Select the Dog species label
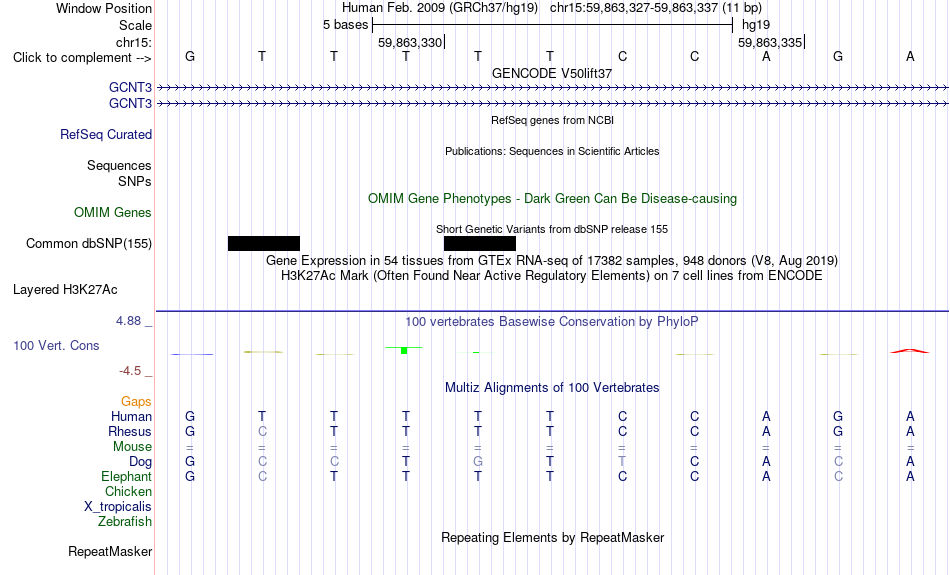Screen dimensions: 950x575 [x=141, y=462]
